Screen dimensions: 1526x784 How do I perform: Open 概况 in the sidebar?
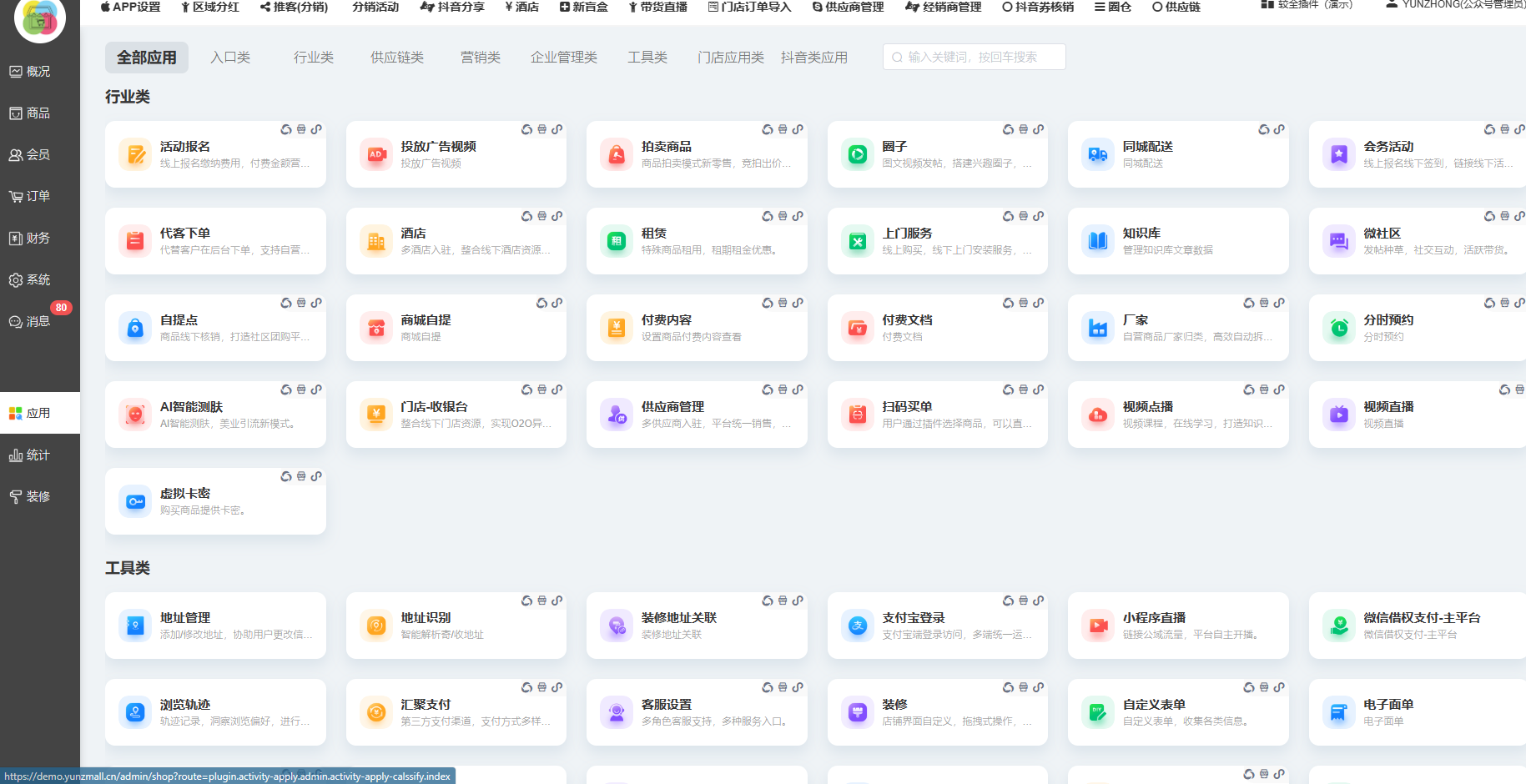pyautogui.click(x=40, y=71)
